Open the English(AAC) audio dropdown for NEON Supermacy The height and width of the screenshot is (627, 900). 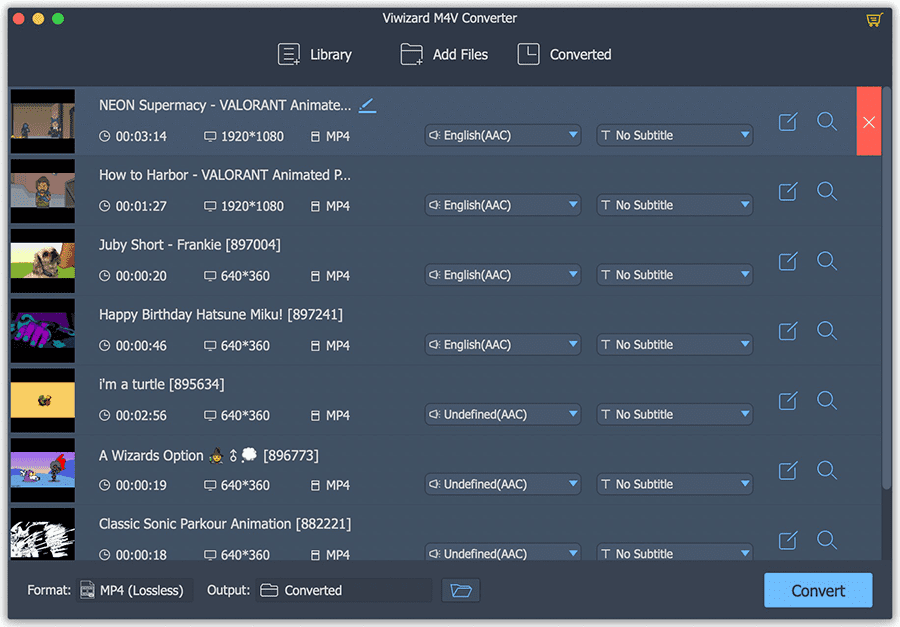coord(502,135)
